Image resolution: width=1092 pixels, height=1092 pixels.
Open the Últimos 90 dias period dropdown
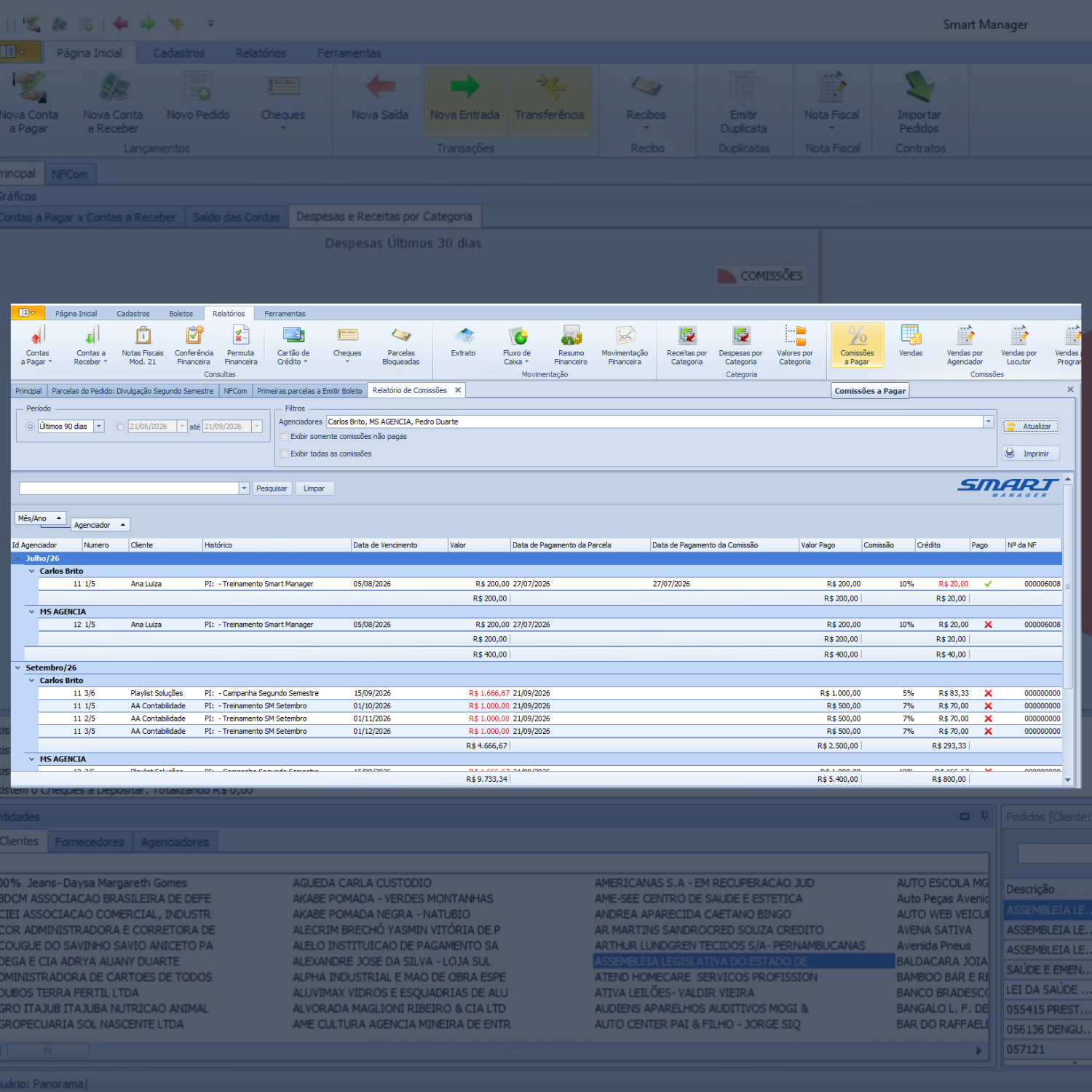tap(99, 427)
